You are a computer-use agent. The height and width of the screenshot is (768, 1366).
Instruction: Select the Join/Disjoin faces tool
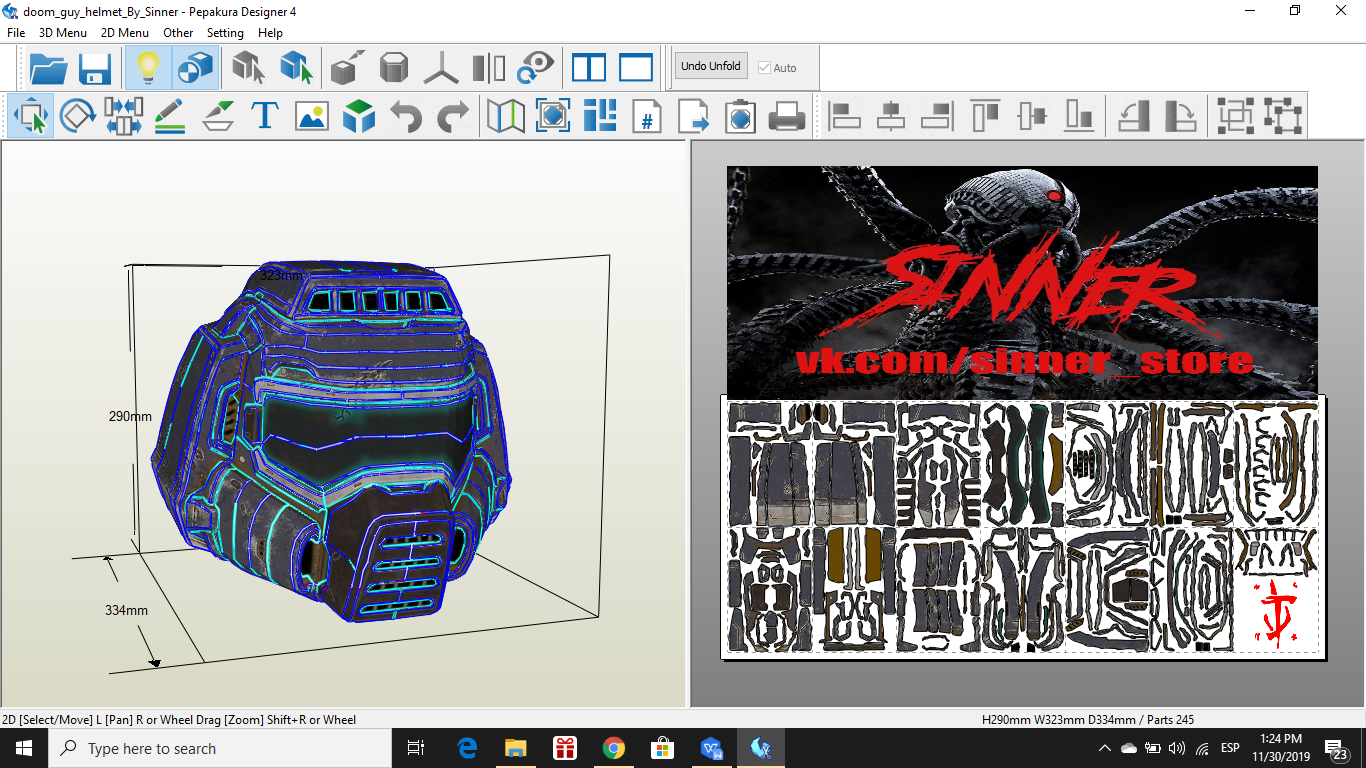(123, 117)
